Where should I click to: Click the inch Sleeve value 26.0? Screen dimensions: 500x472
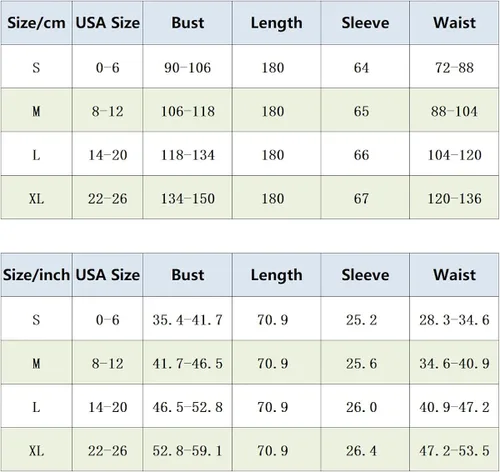(362, 407)
